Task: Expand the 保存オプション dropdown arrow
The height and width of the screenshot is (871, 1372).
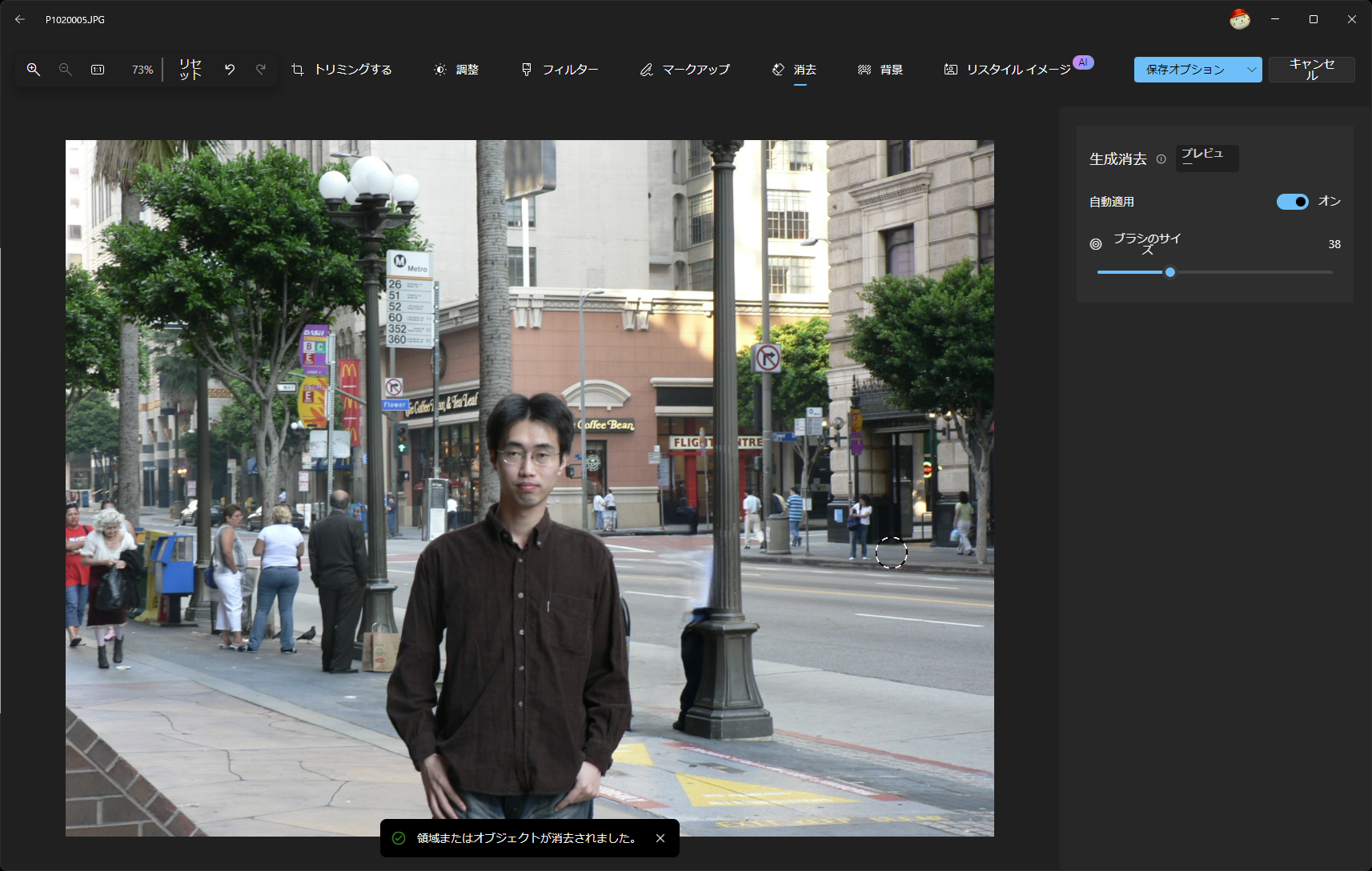Action: (1251, 70)
